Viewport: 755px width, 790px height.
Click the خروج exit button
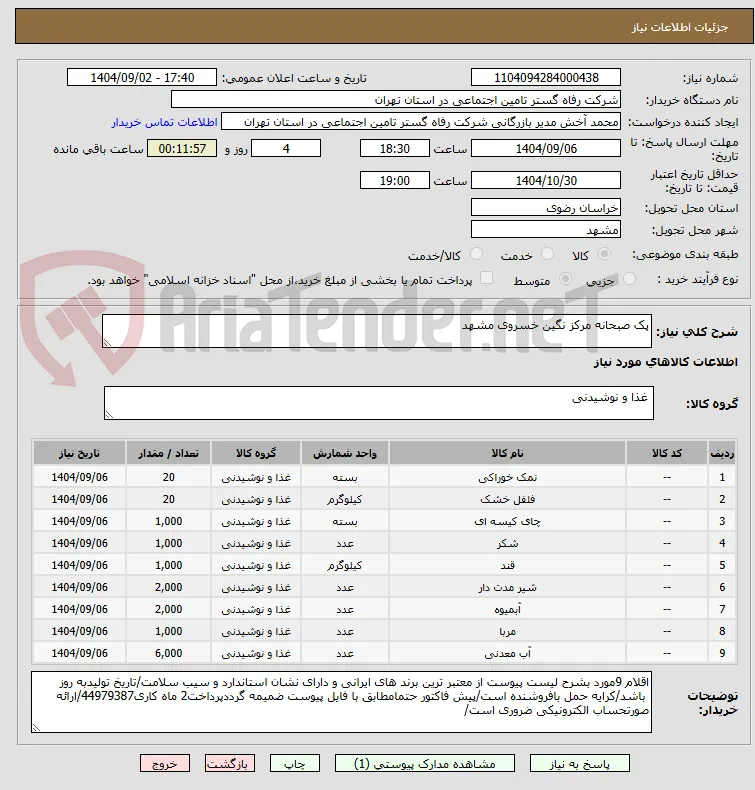click(165, 763)
